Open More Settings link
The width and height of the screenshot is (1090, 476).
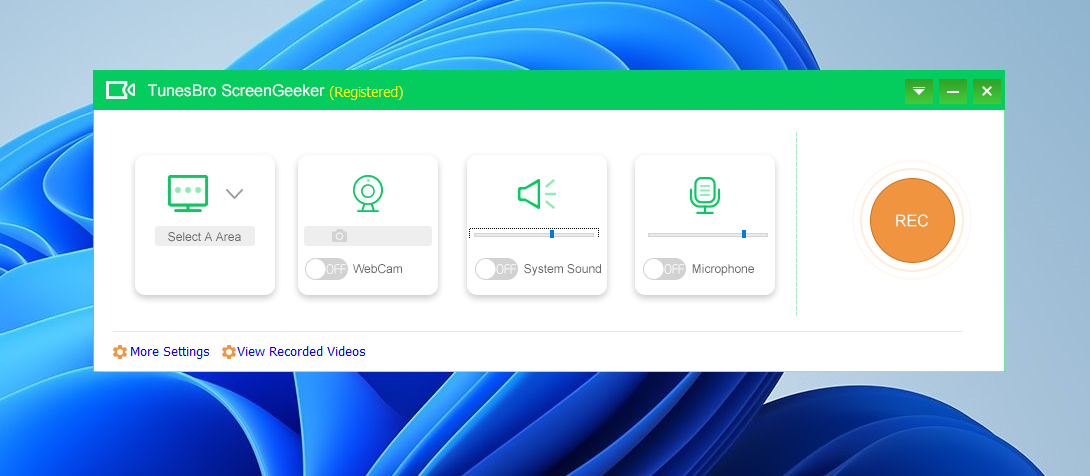pos(169,352)
